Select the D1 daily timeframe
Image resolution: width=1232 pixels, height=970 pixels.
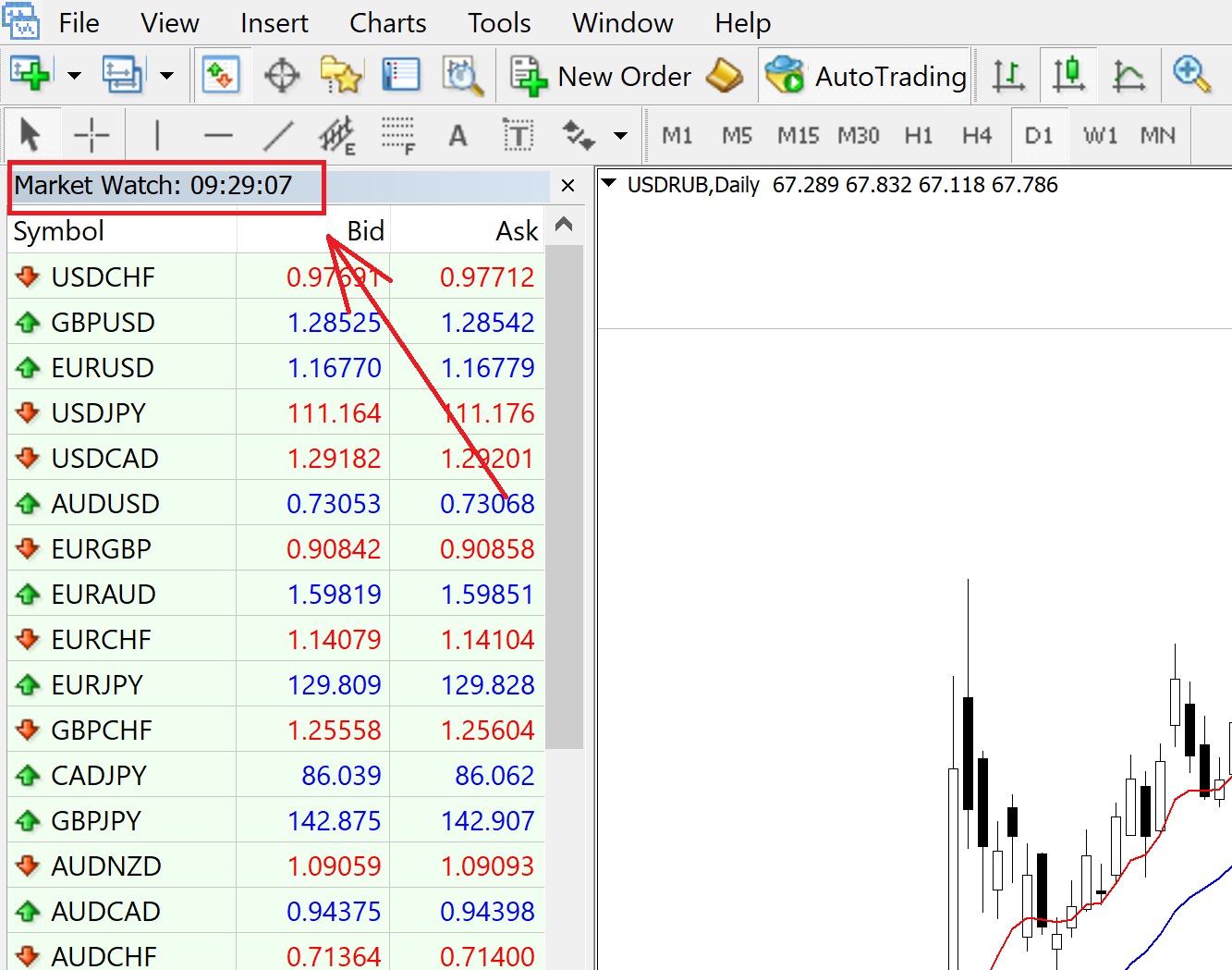[x=1039, y=136]
